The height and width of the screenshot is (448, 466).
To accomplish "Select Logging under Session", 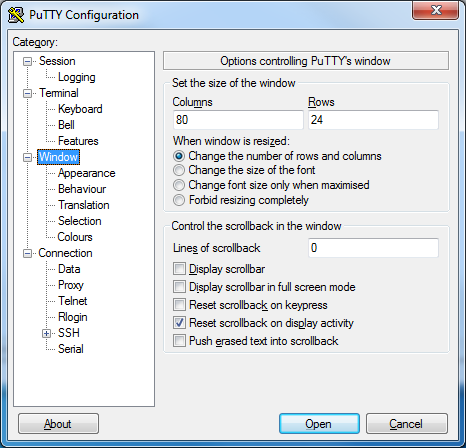I will pyautogui.click(x=77, y=77).
